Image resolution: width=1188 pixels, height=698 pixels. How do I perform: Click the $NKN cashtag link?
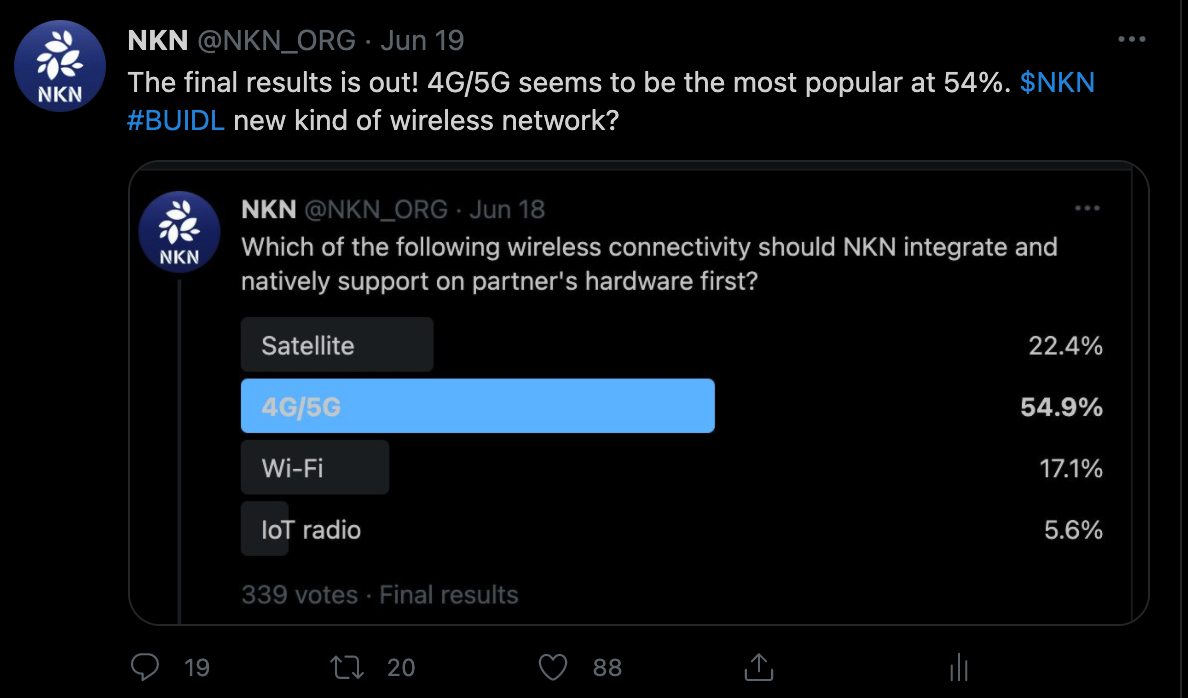click(x=1057, y=82)
